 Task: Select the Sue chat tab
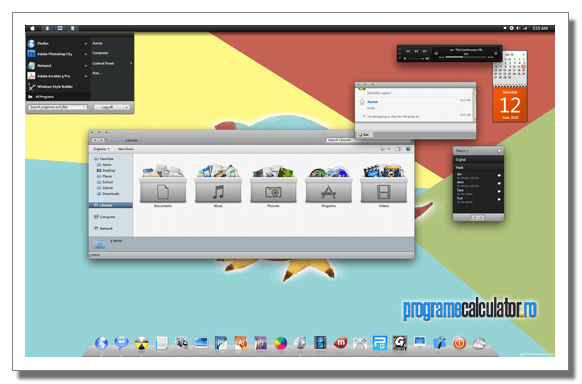[364, 135]
